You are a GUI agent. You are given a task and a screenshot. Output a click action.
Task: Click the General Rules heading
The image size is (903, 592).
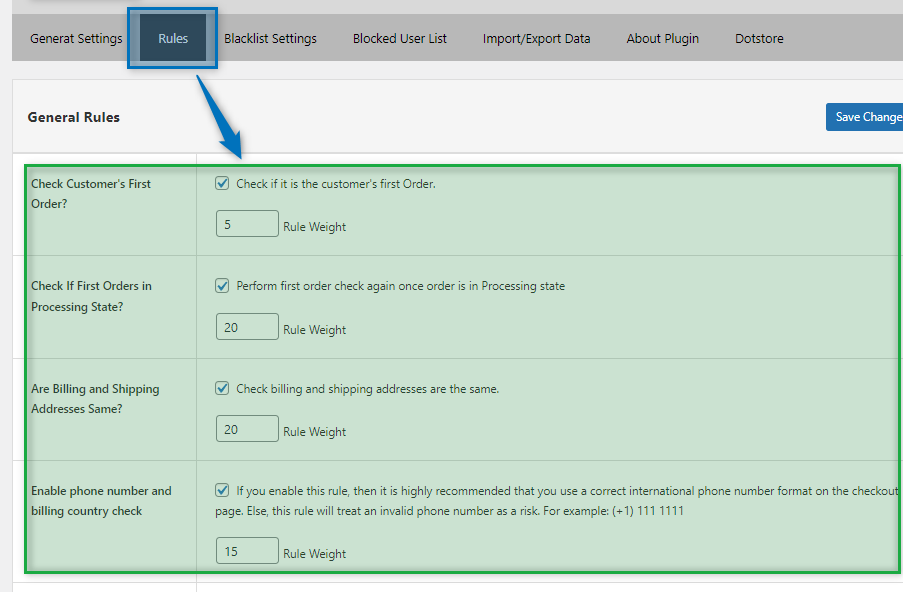pos(74,117)
